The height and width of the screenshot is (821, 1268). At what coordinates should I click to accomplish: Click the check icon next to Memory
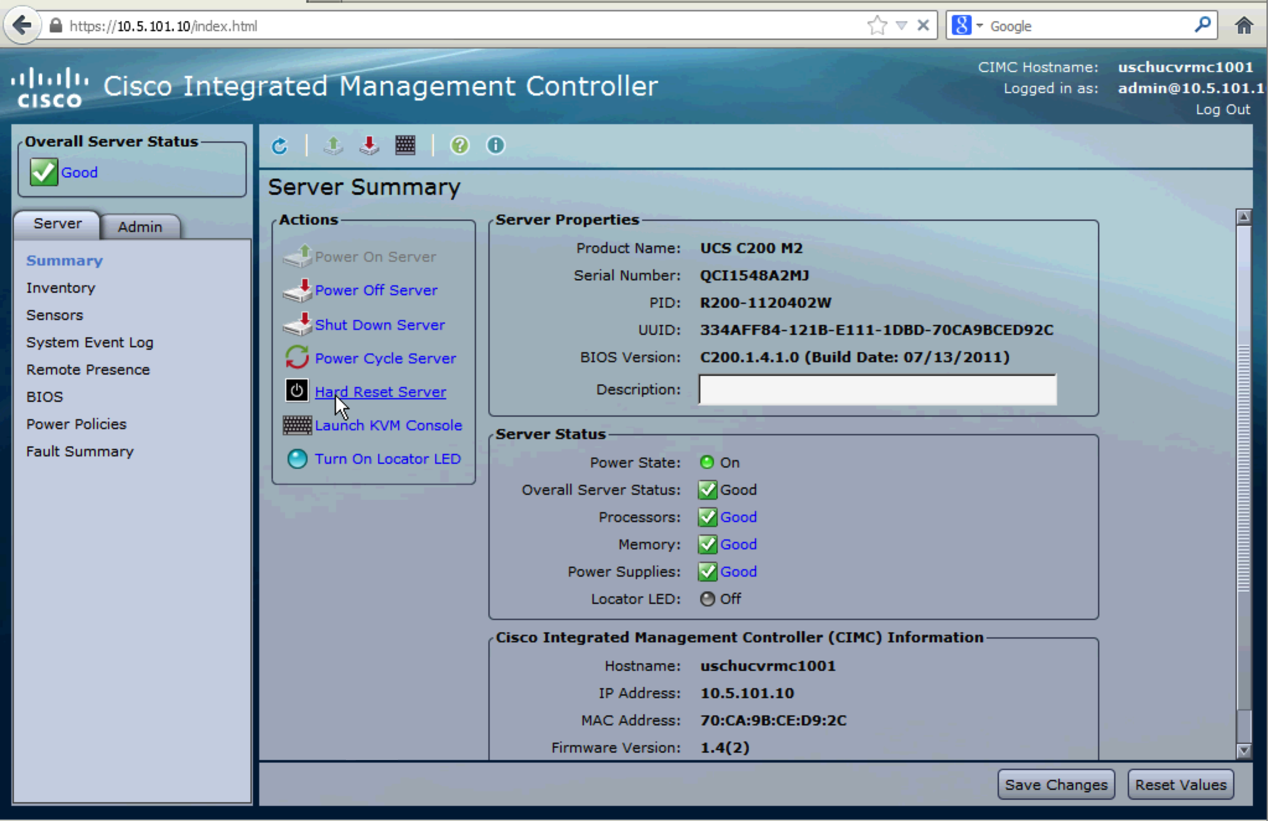pyautogui.click(x=708, y=544)
